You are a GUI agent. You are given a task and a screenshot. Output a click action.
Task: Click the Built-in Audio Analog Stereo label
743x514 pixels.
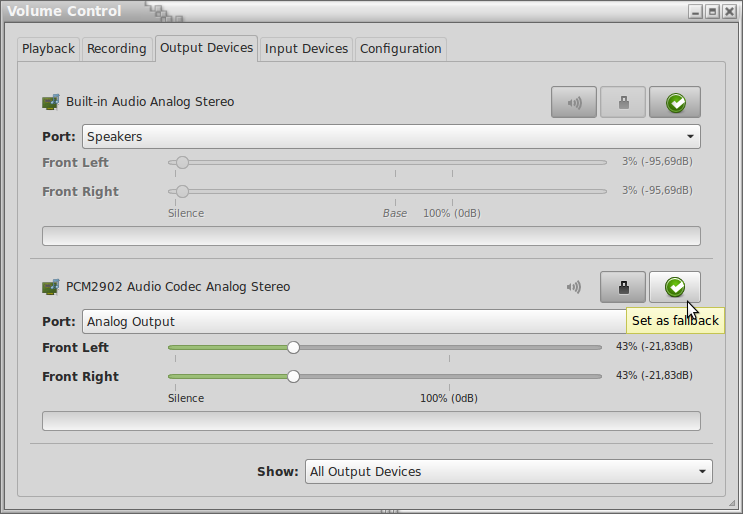[x=150, y=102]
